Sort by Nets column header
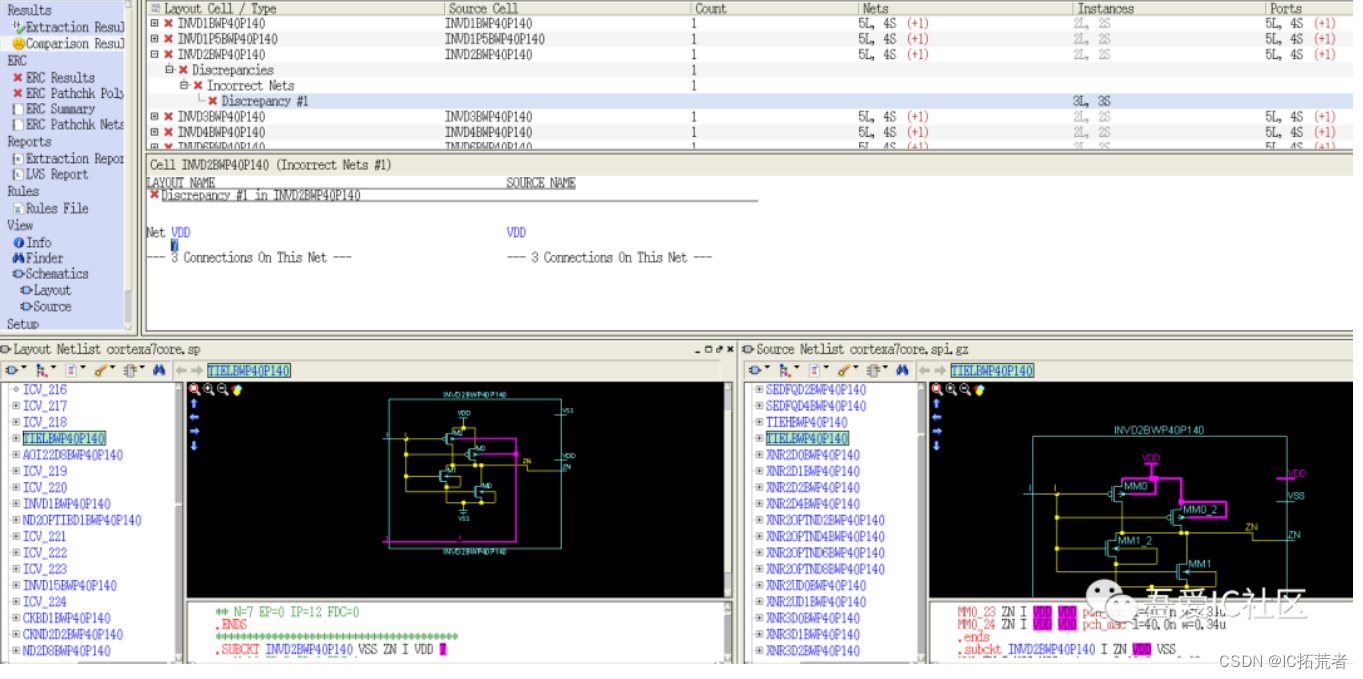Image resolution: width=1363 pixels, height=679 pixels. (x=964, y=8)
